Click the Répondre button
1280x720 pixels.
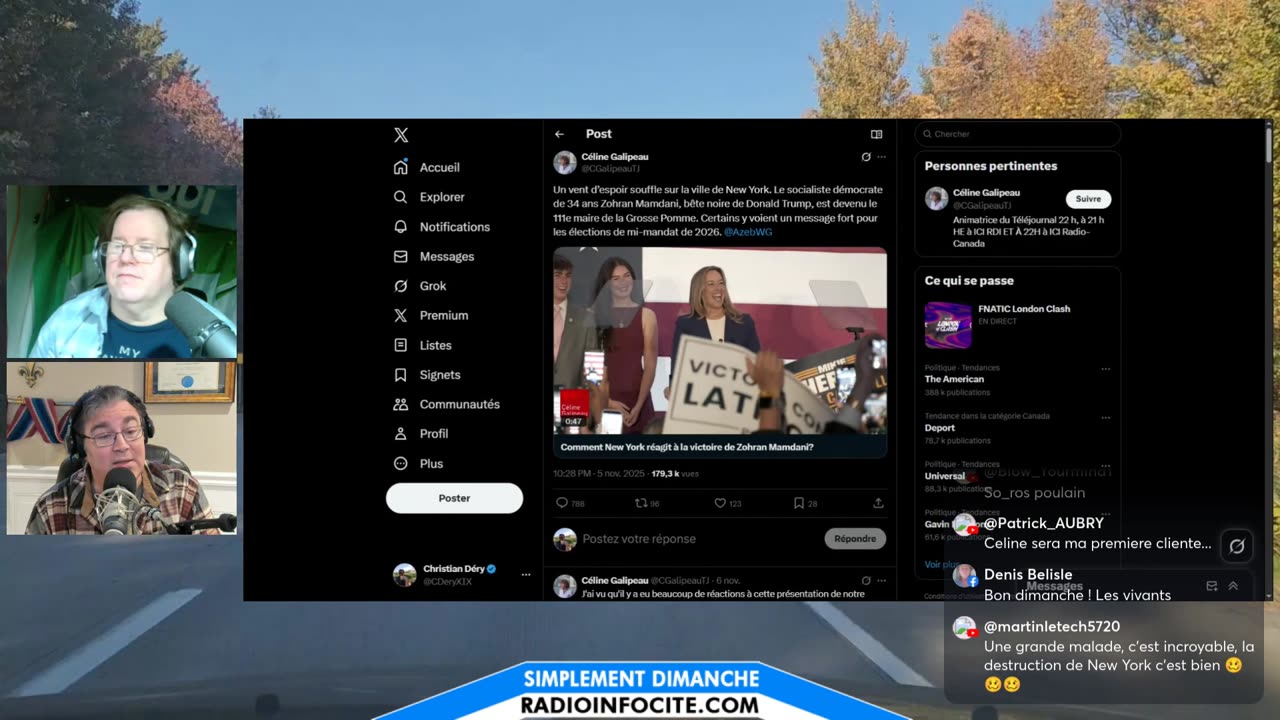[855, 539]
